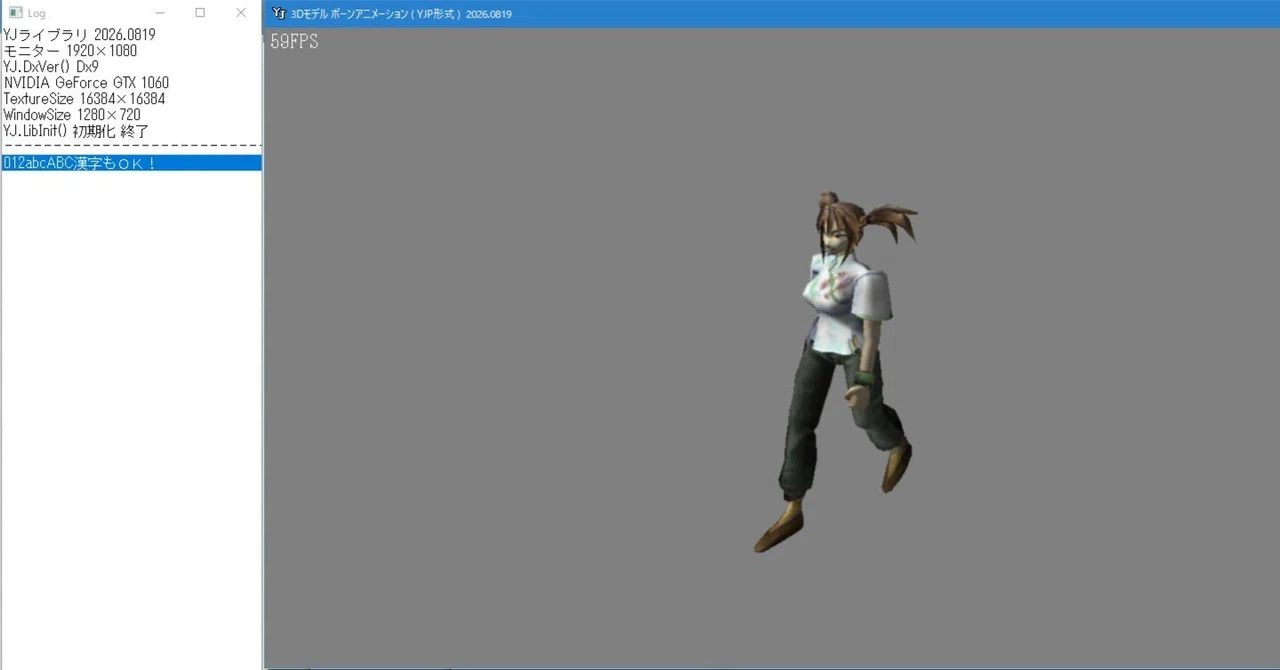Click the 'Log' window title text
Viewport: 1280px width, 670px height.
pos(36,13)
